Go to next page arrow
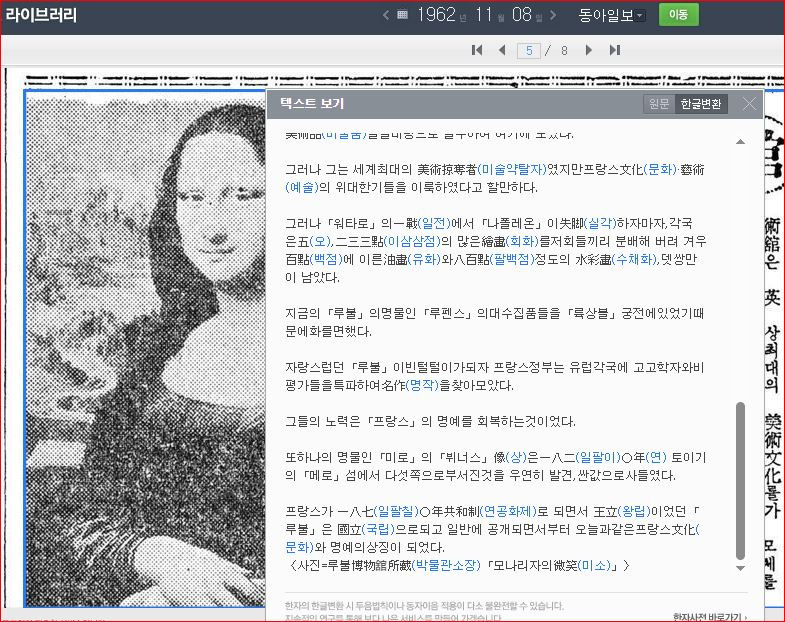 pyautogui.click(x=589, y=50)
